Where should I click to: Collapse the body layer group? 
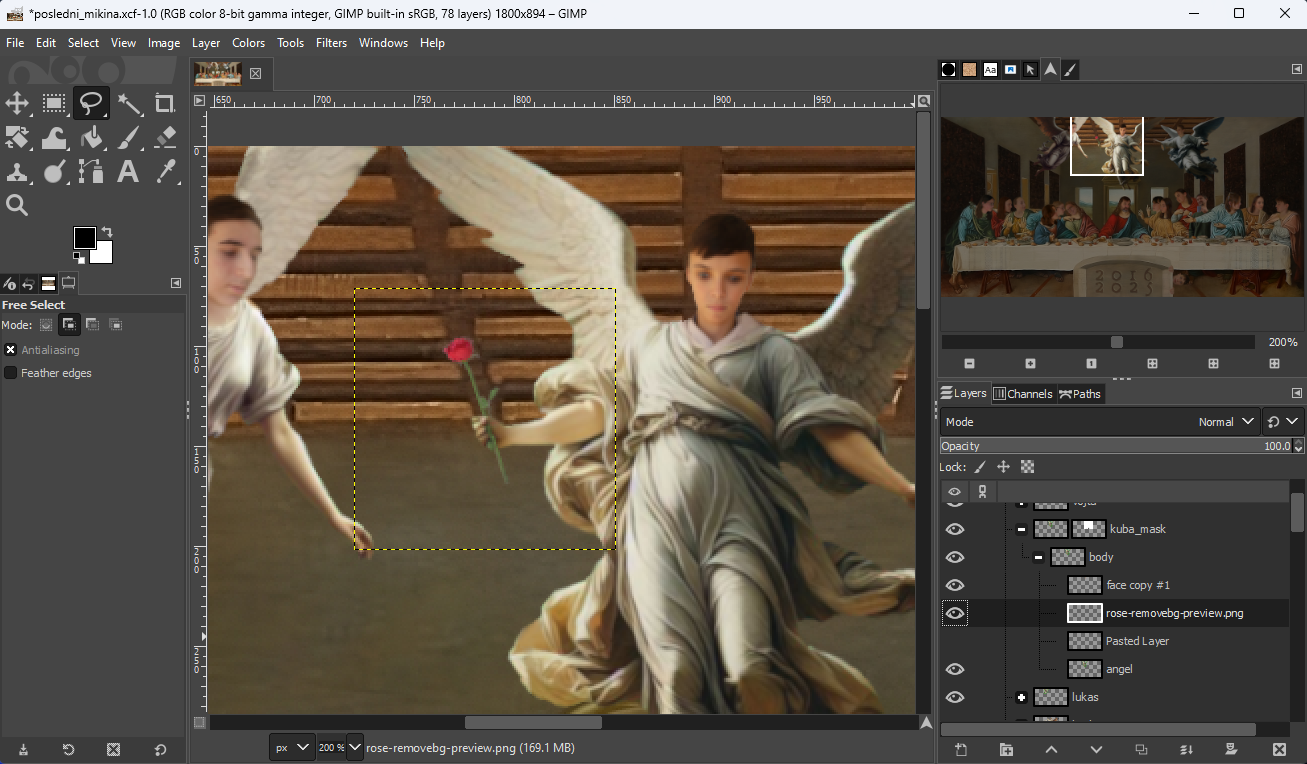coord(1038,557)
